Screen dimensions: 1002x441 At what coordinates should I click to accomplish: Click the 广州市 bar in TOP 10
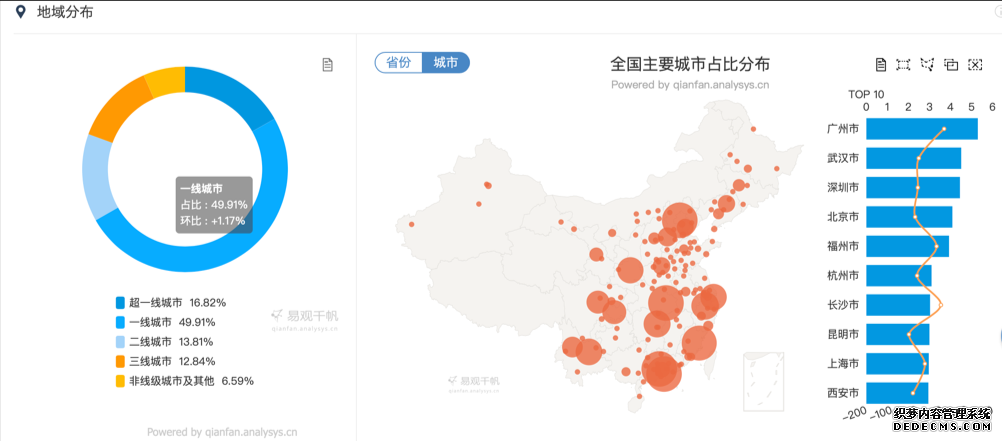point(921,129)
